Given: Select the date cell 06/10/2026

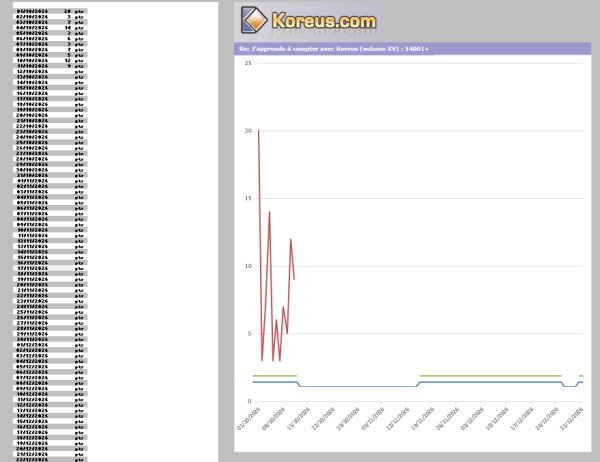Looking at the screenshot, I should (32, 39).
